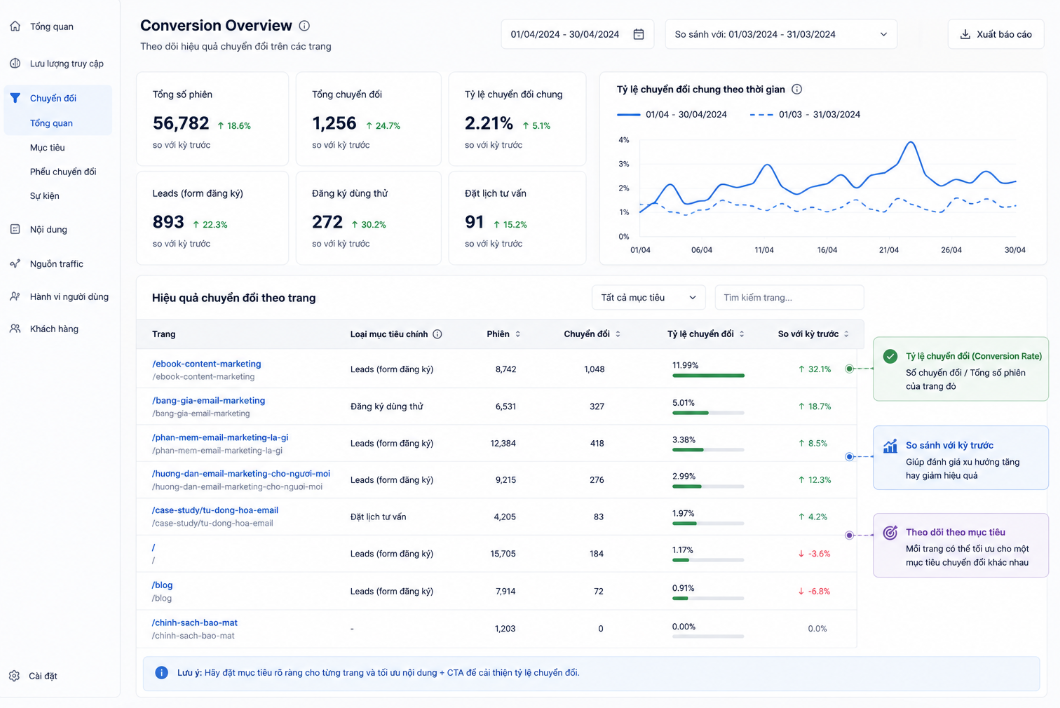Click the info icon next to chart title

[x=797, y=89]
